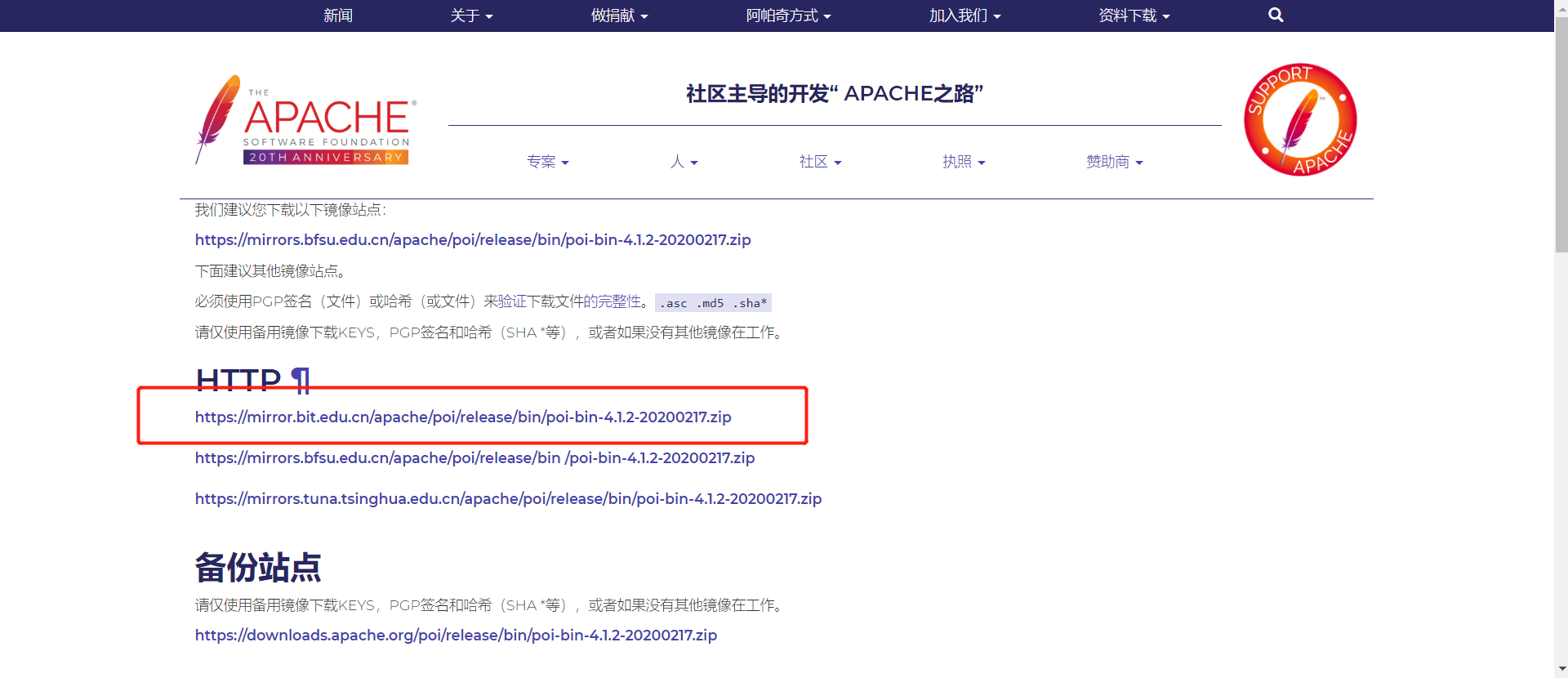Screen dimensions: 1568x678
Task: Click the scrollbar up arrow
Action: tap(1561, 7)
